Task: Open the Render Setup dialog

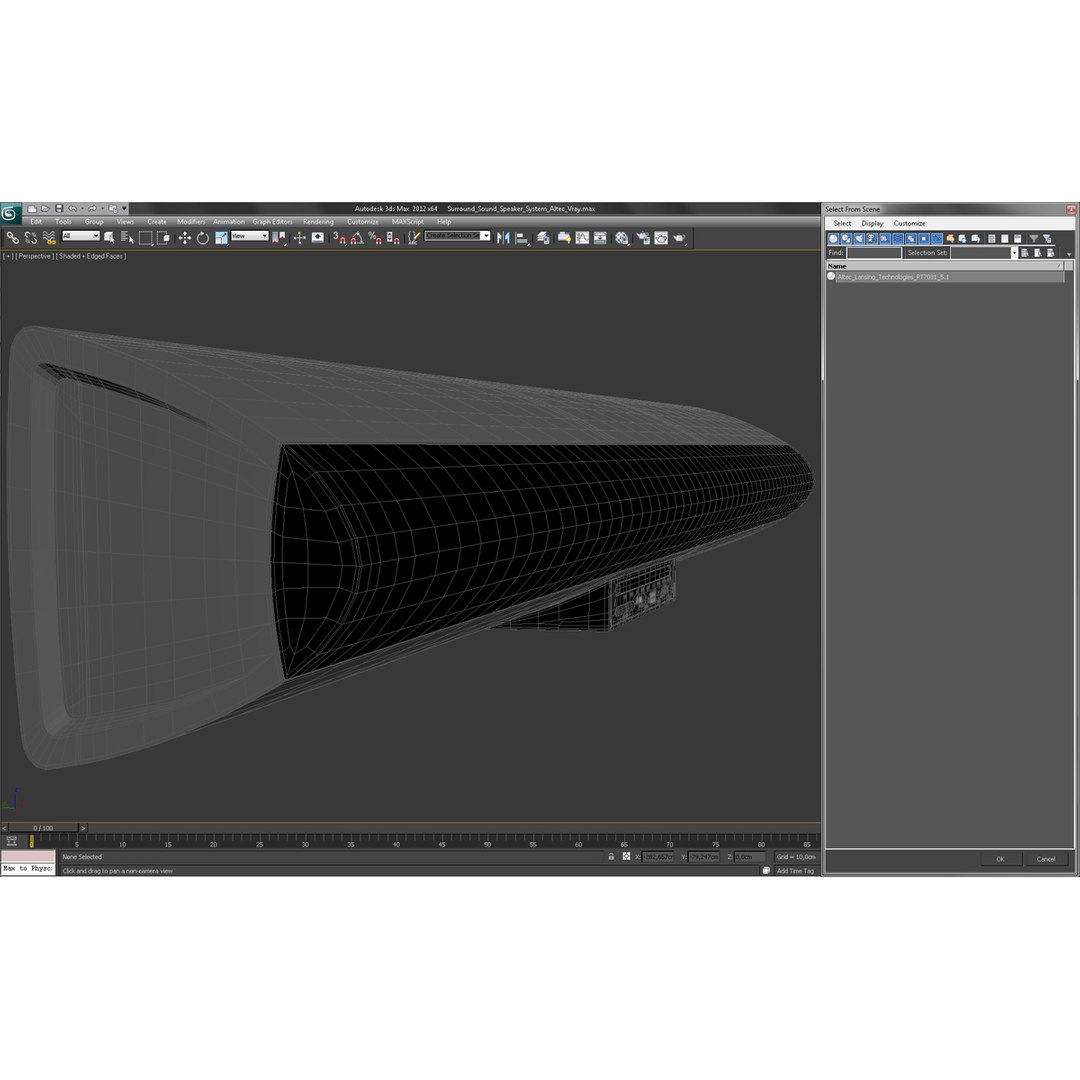Action: 643,238
